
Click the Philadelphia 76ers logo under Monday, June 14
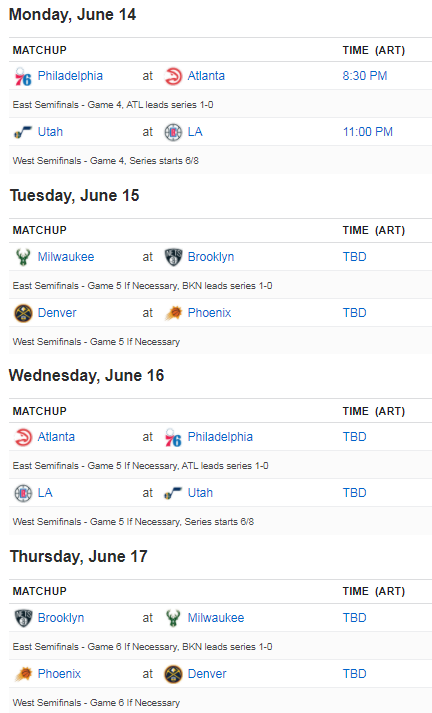click(23, 76)
